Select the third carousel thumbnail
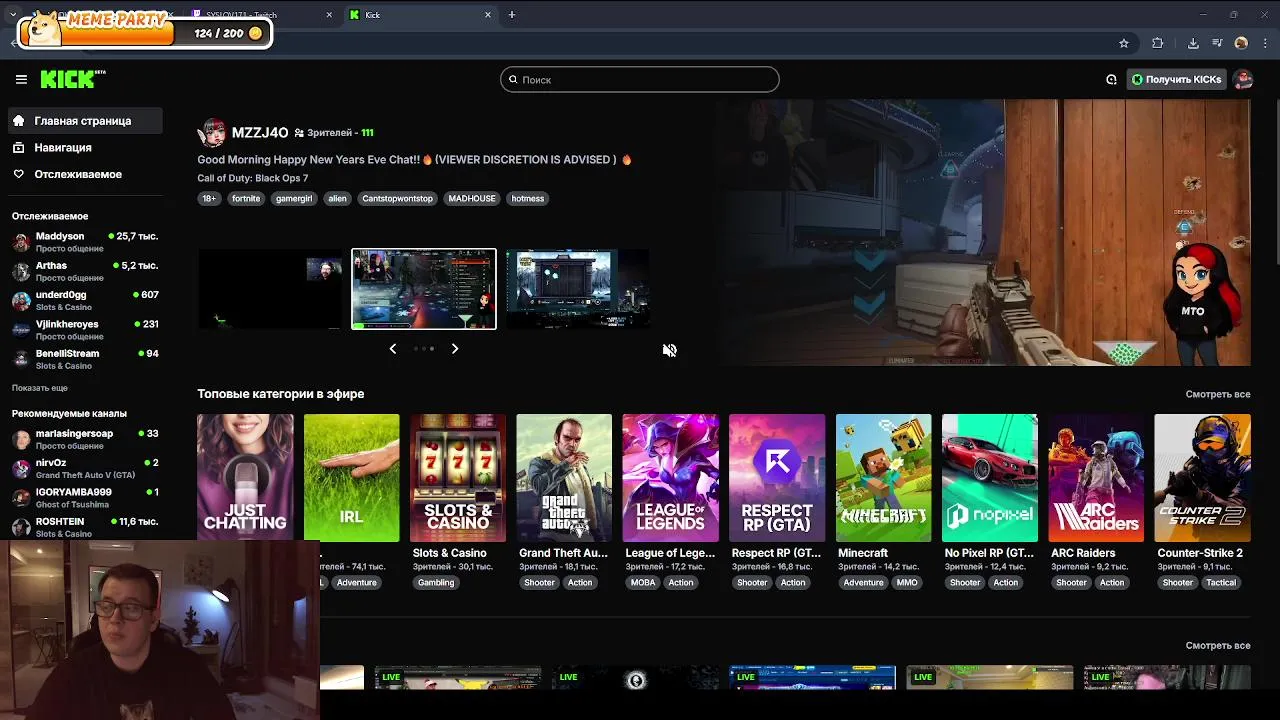1280x720 pixels. click(577, 289)
